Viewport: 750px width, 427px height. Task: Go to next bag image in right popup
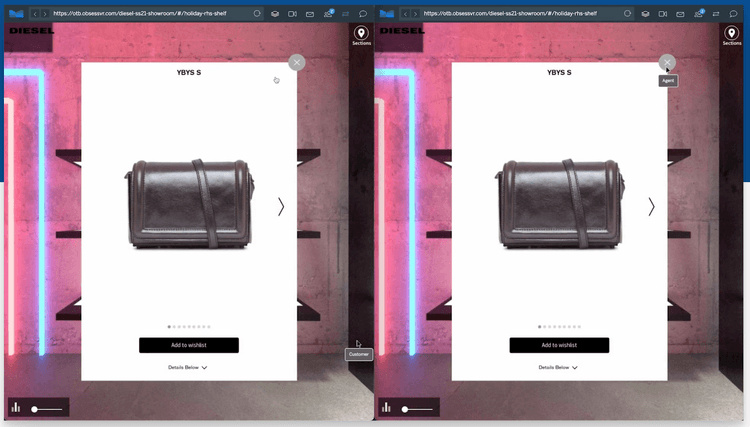pos(651,206)
